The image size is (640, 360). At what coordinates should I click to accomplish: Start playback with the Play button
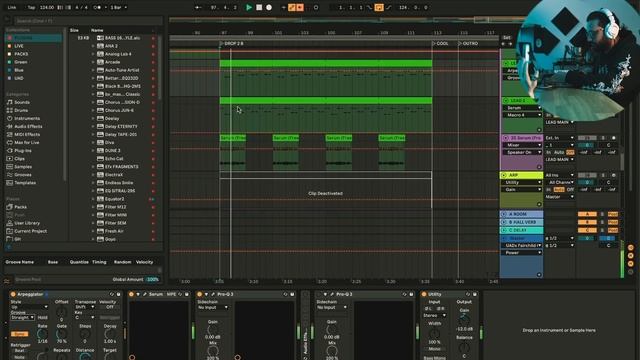pos(249,7)
